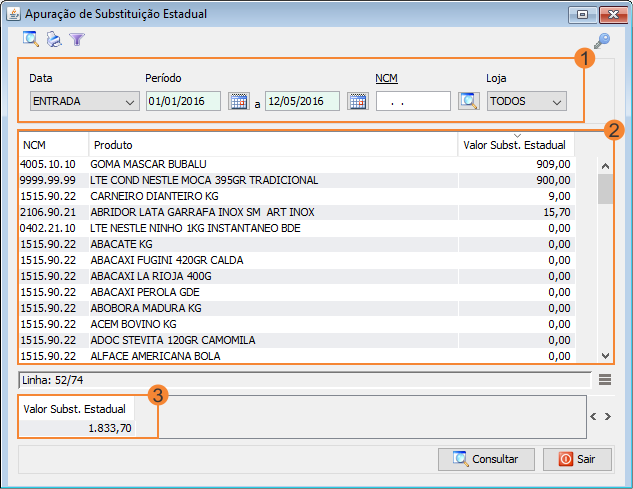
Task: Click the key icon at top right
Action: click(x=602, y=41)
